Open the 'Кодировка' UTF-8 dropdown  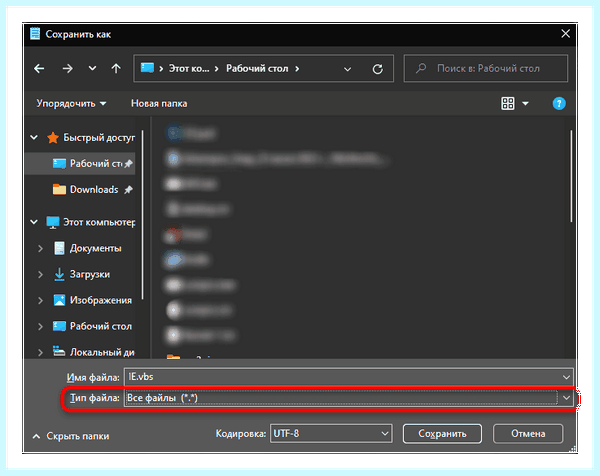pyautogui.click(x=331, y=434)
